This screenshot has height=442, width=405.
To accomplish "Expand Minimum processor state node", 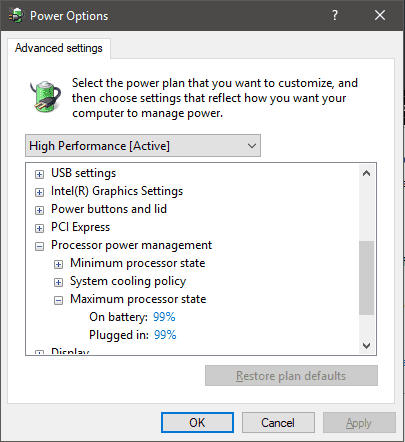I will point(58,264).
